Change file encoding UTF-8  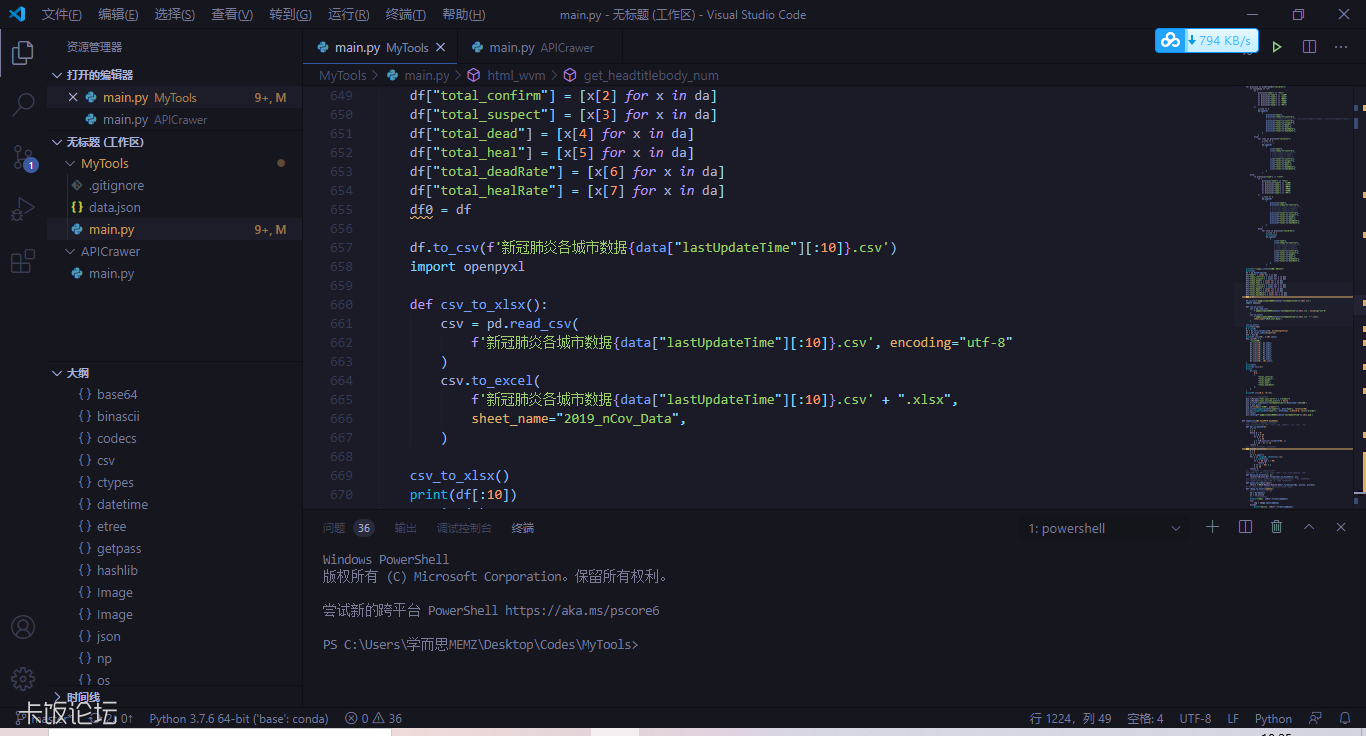(x=1195, y=718)
